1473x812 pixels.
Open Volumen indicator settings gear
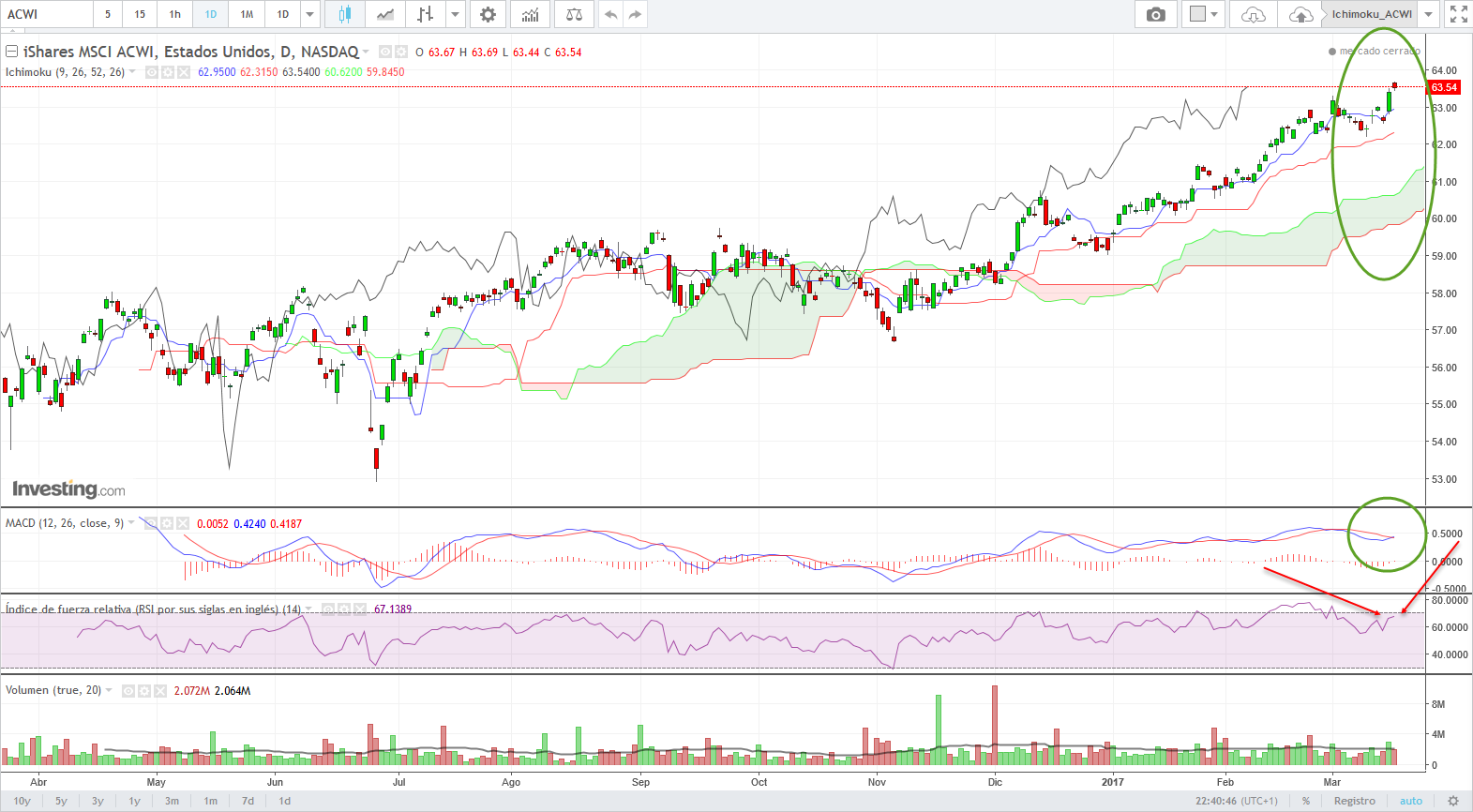pyautogui.click(x=144, y=691)
